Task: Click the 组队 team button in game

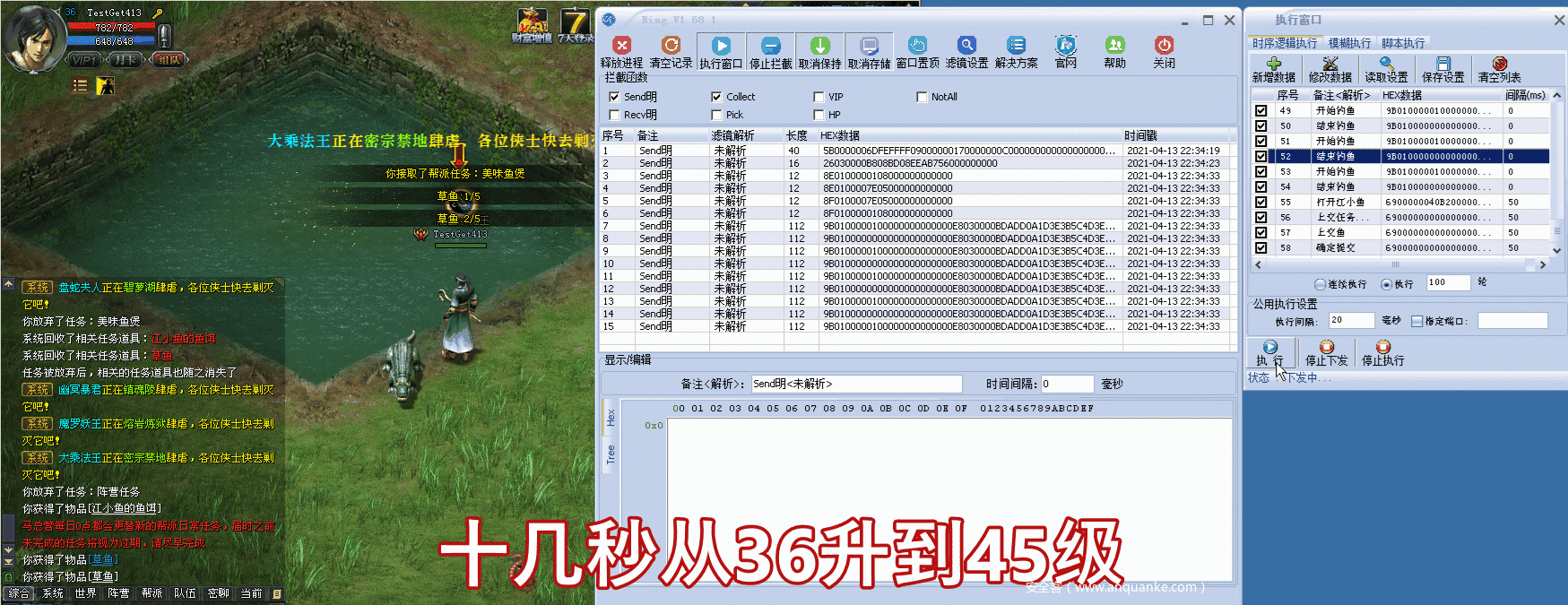Action: pos(169,60)
